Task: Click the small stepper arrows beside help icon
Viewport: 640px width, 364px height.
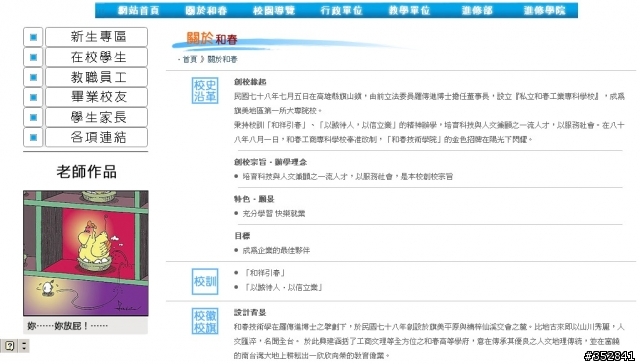Action: pos(24,346)
